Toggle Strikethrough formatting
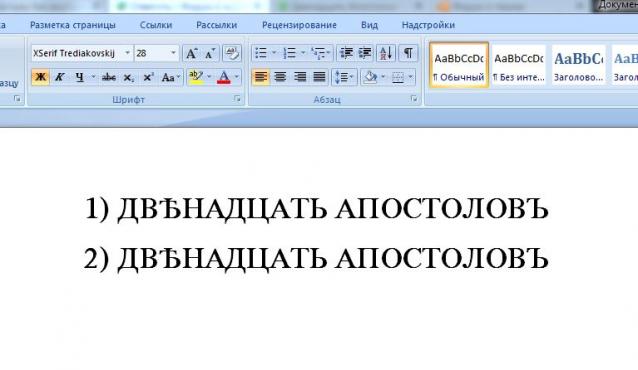The image size is (638, 370). click(109, 77)
